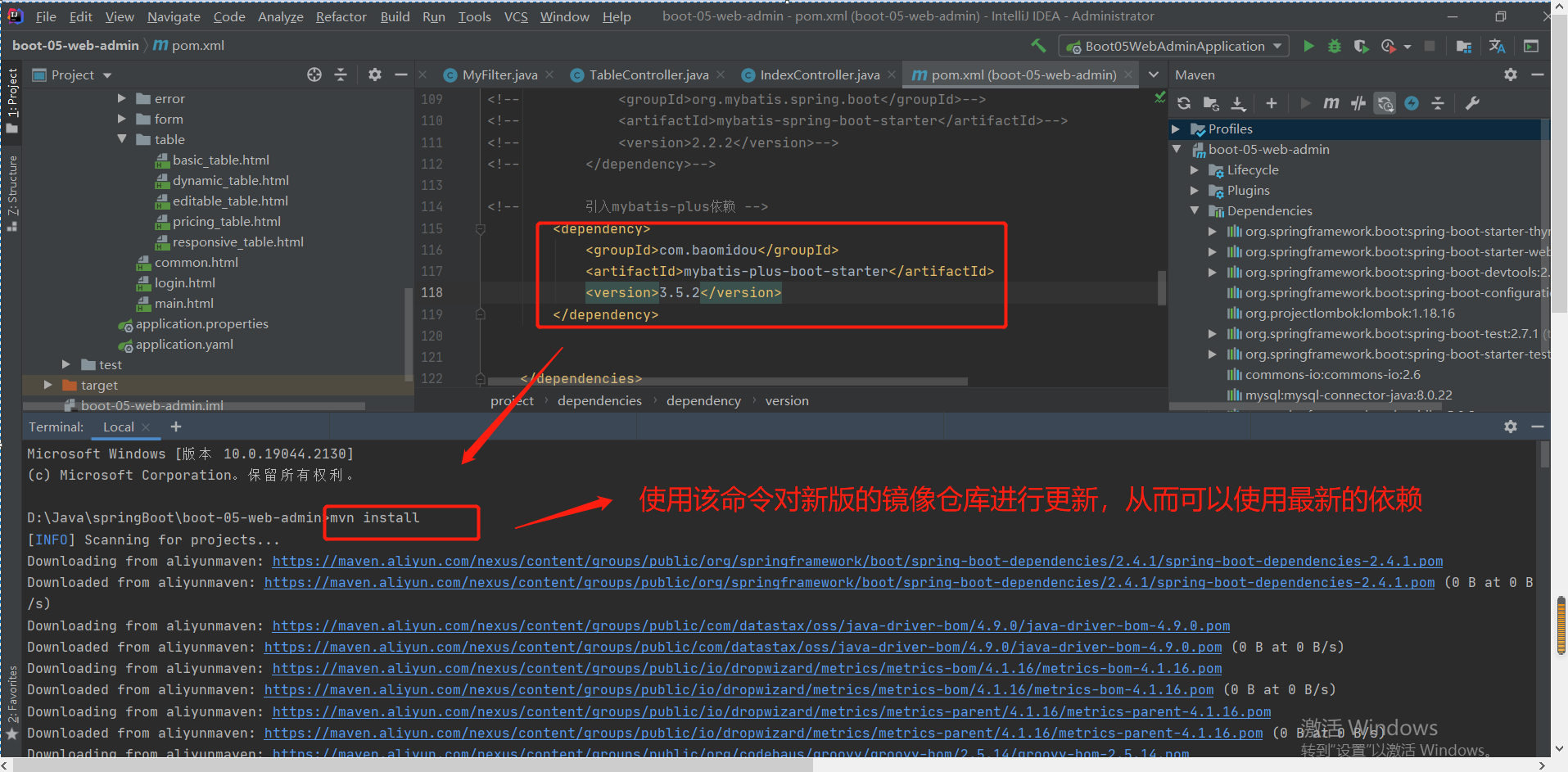Image resolution: width=1568 pixels, height=772 pixels.
Task: Toggle the 2: Favorites side tool window
Action: pos(12,702)
